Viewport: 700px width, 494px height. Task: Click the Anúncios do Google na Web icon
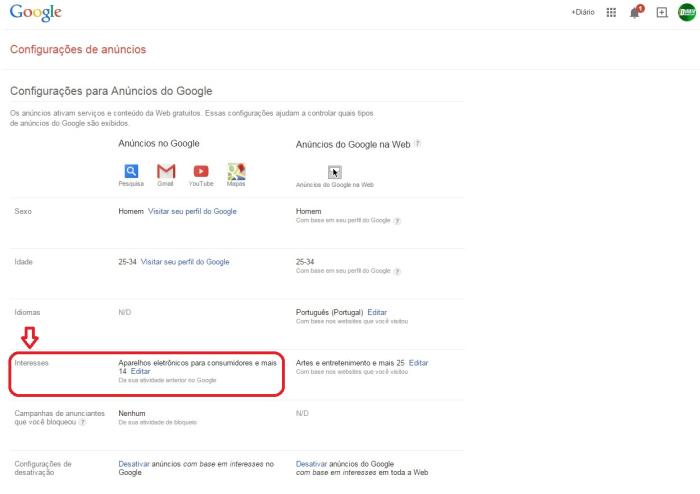pos(335,172)
